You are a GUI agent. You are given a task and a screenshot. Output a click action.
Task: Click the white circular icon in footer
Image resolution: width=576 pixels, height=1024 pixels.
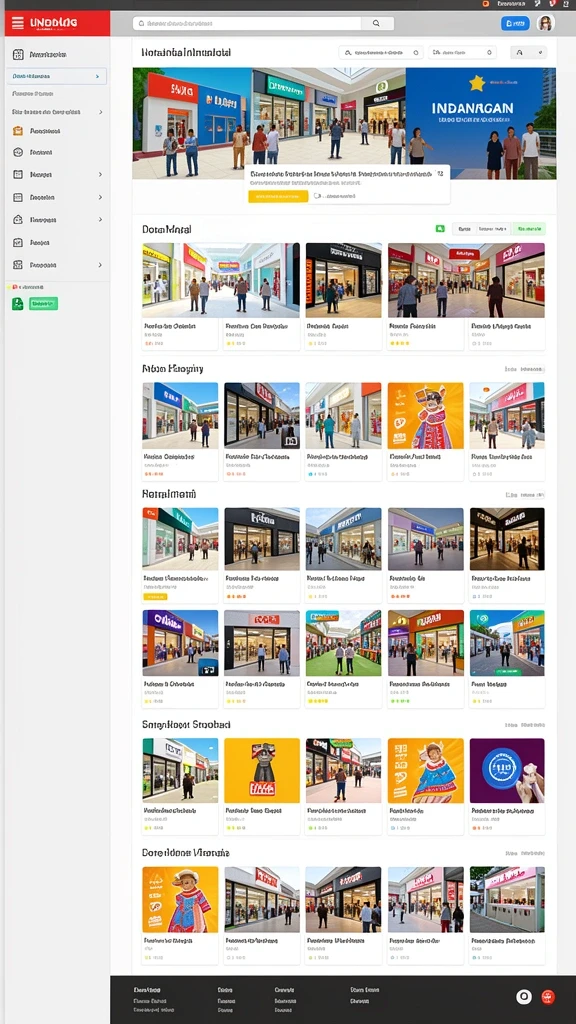pyautogui.click(x=524, y=997)
